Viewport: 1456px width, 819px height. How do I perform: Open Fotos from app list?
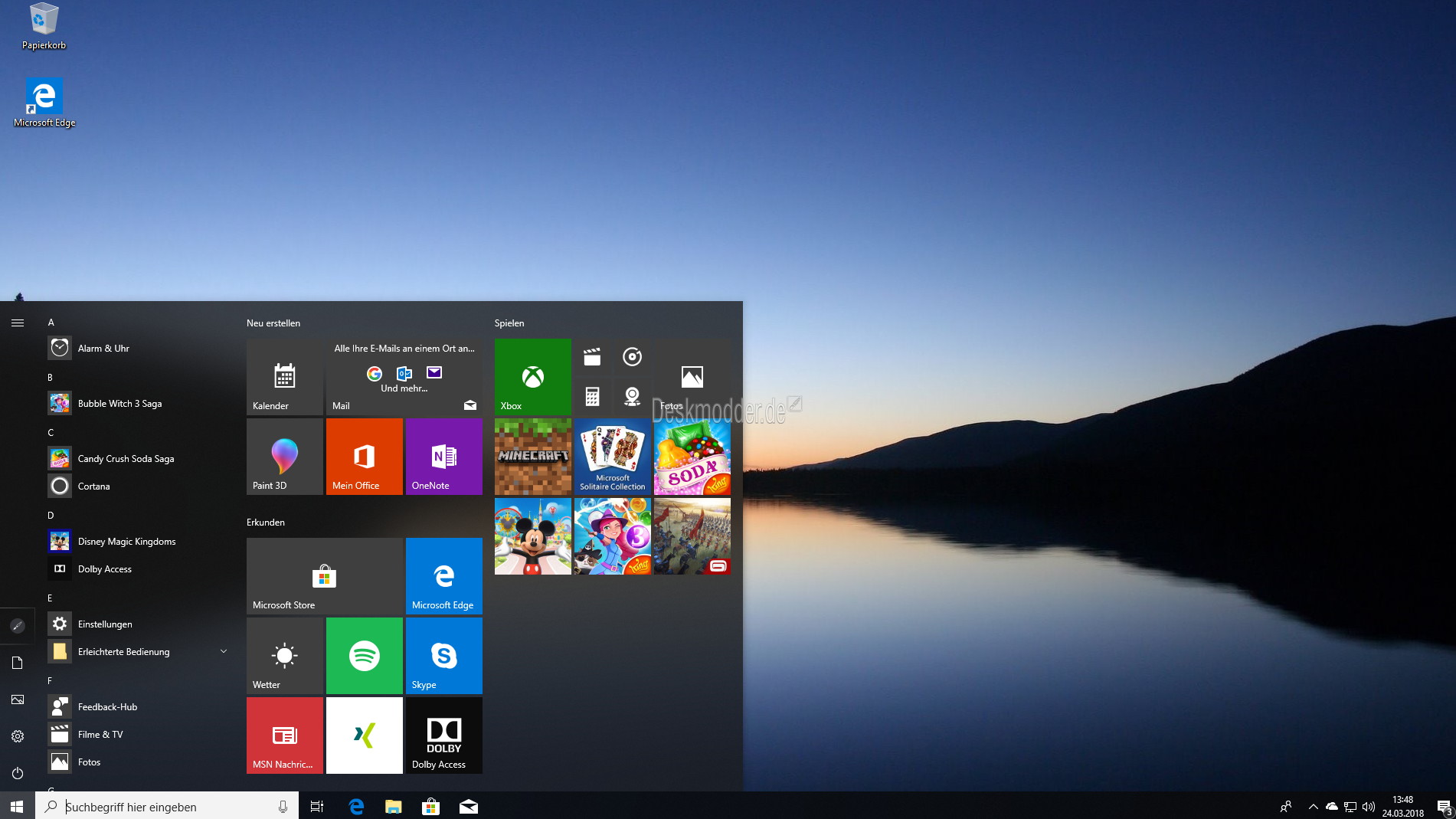138,762
